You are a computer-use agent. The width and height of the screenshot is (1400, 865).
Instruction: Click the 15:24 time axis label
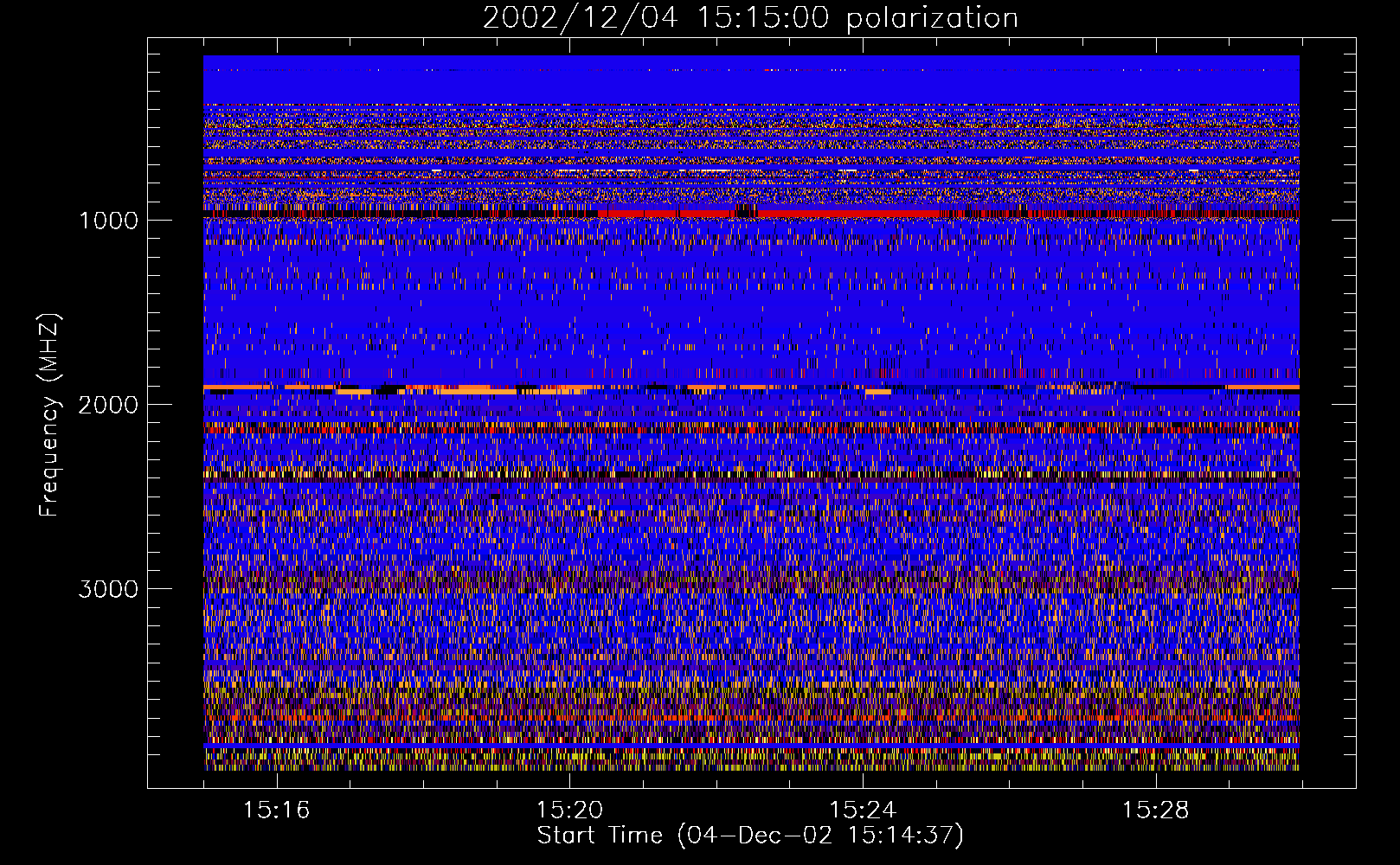(x=863, y=811)
